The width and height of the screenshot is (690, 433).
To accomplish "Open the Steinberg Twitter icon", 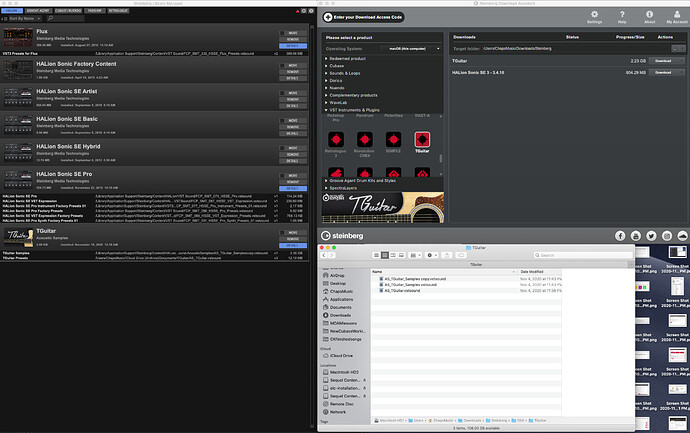I will [x=651, y=236].
